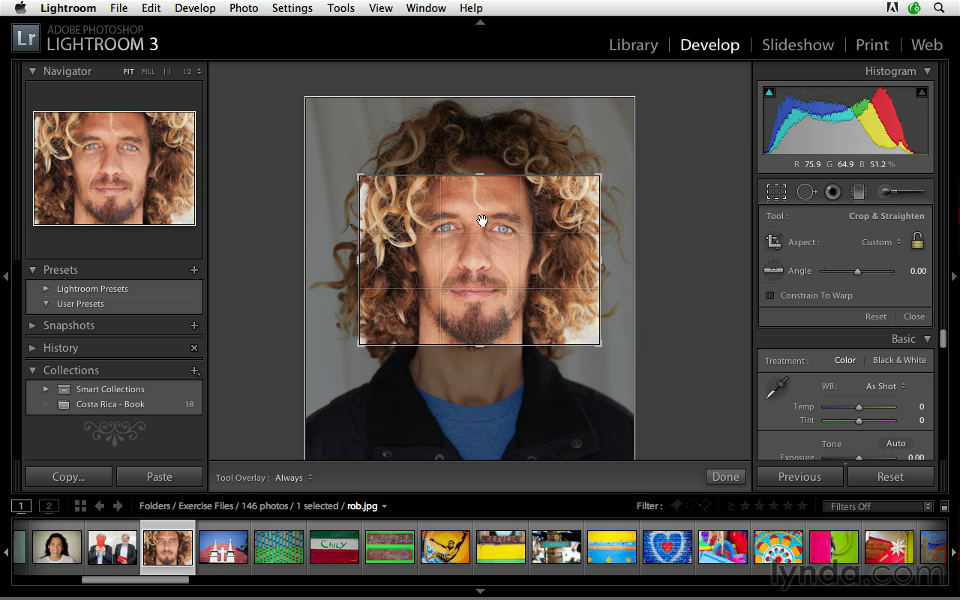This screenshot has height=600, width=960.
Task: Add a new preset with plus icon
Action: tap(194, 270)
